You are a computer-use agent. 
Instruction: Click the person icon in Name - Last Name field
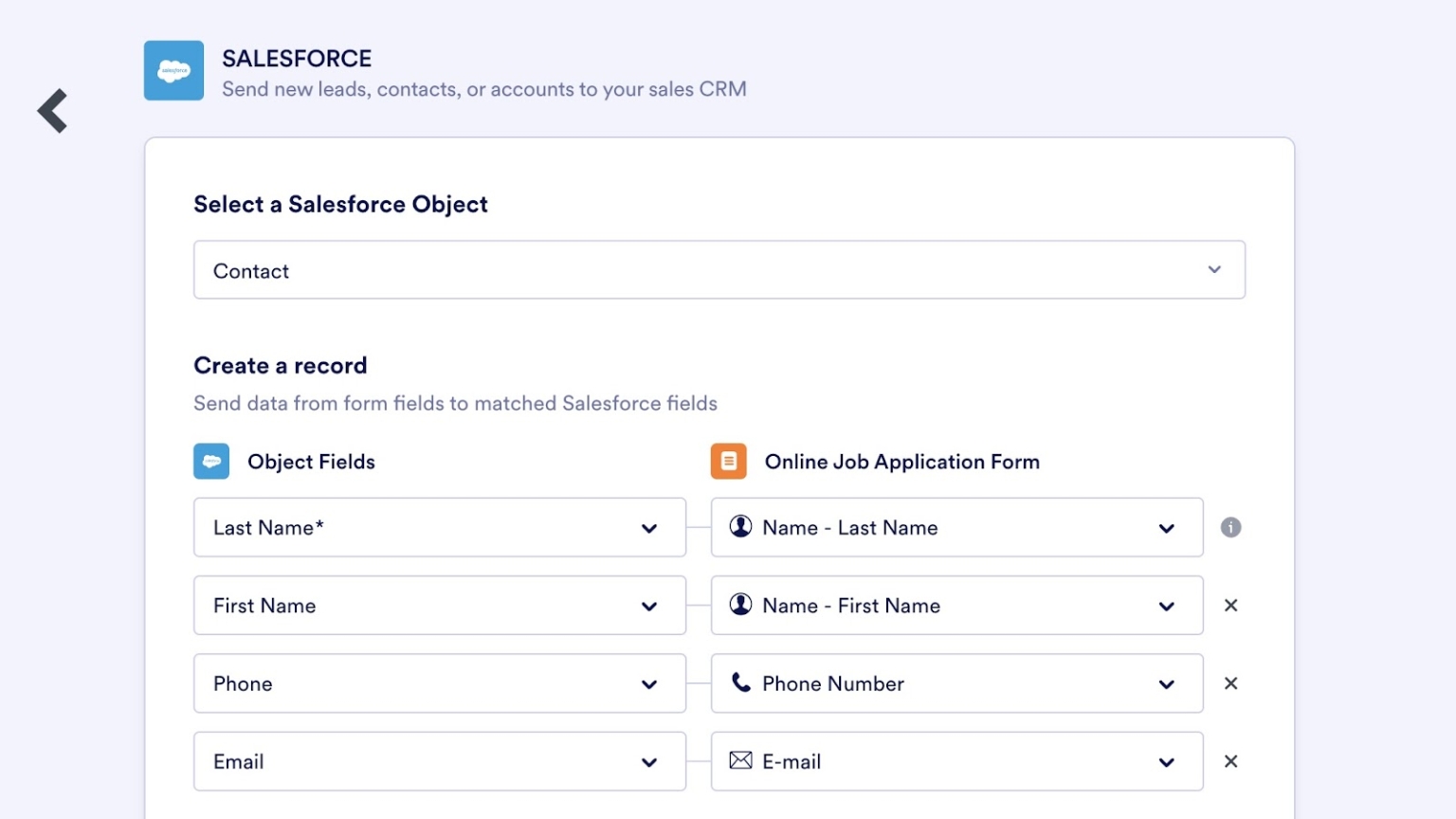click(x=741, y=527)
